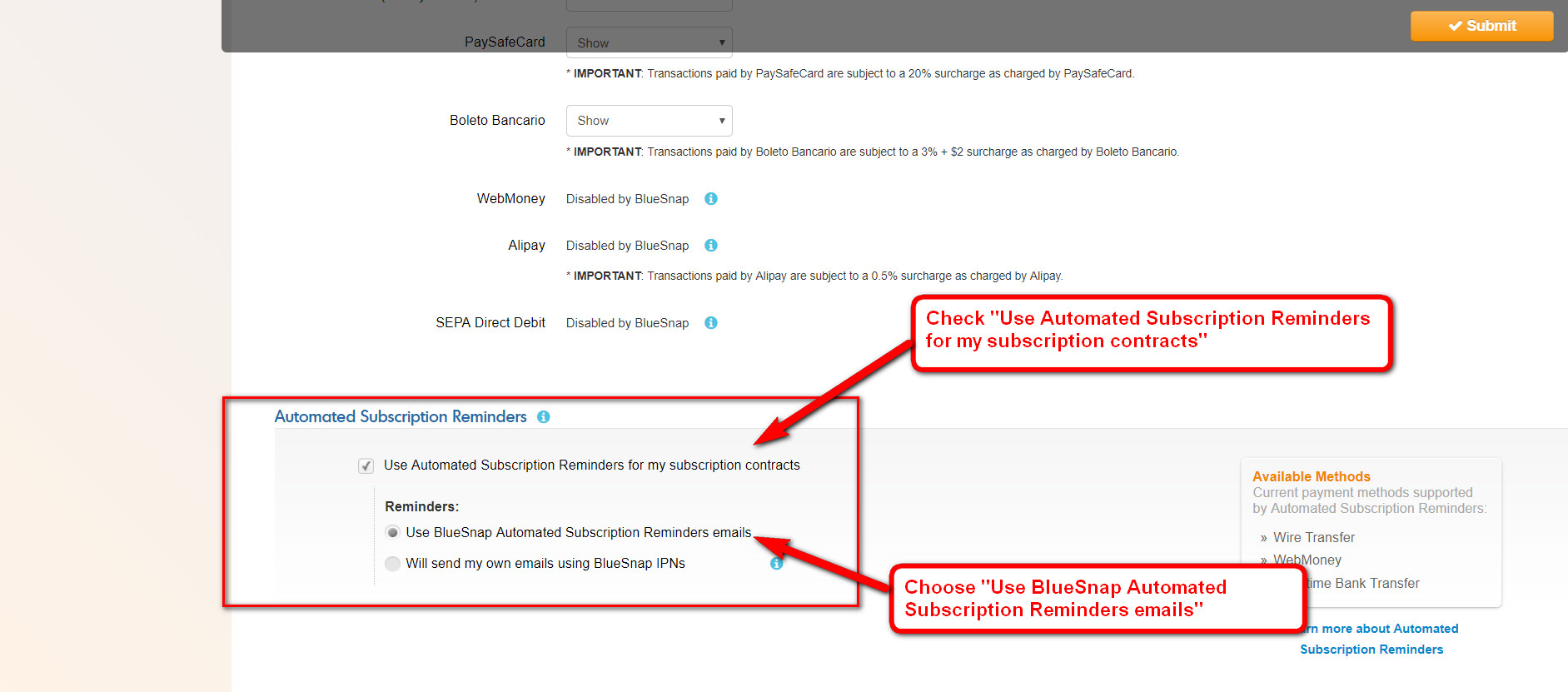Click the PaySafeCard label

[x=505, y=42]
